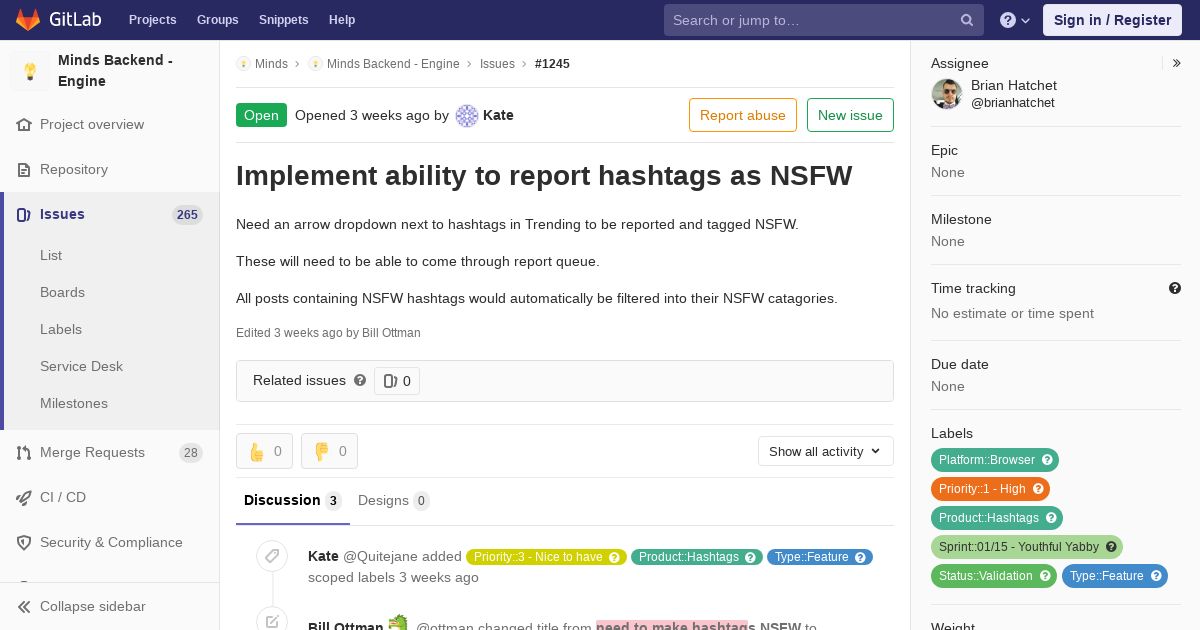
Task: Click Brian Hatchet's assignee avatar
Action: 947,94
